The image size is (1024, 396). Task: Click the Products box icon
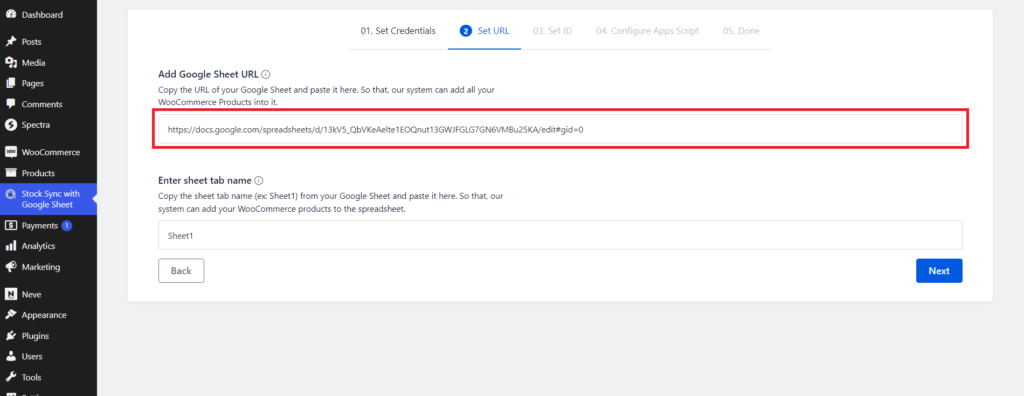pos(10,173)
